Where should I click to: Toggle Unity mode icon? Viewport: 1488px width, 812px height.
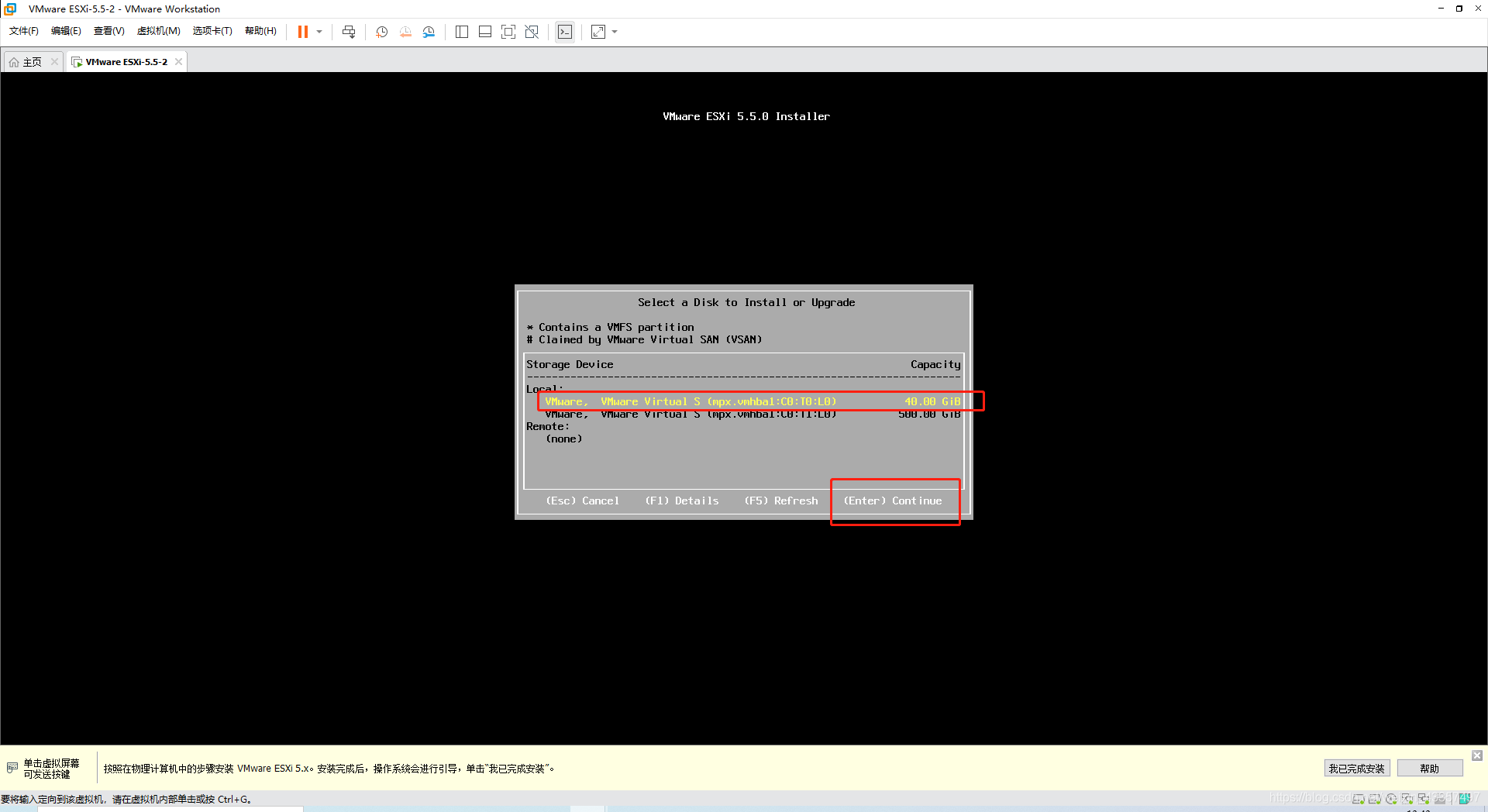coord(532,32)
